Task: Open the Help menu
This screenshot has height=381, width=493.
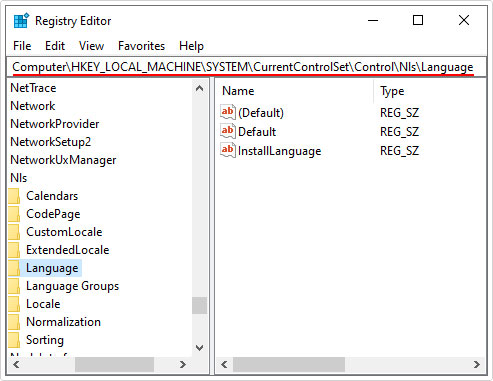Action: (191, 46)
